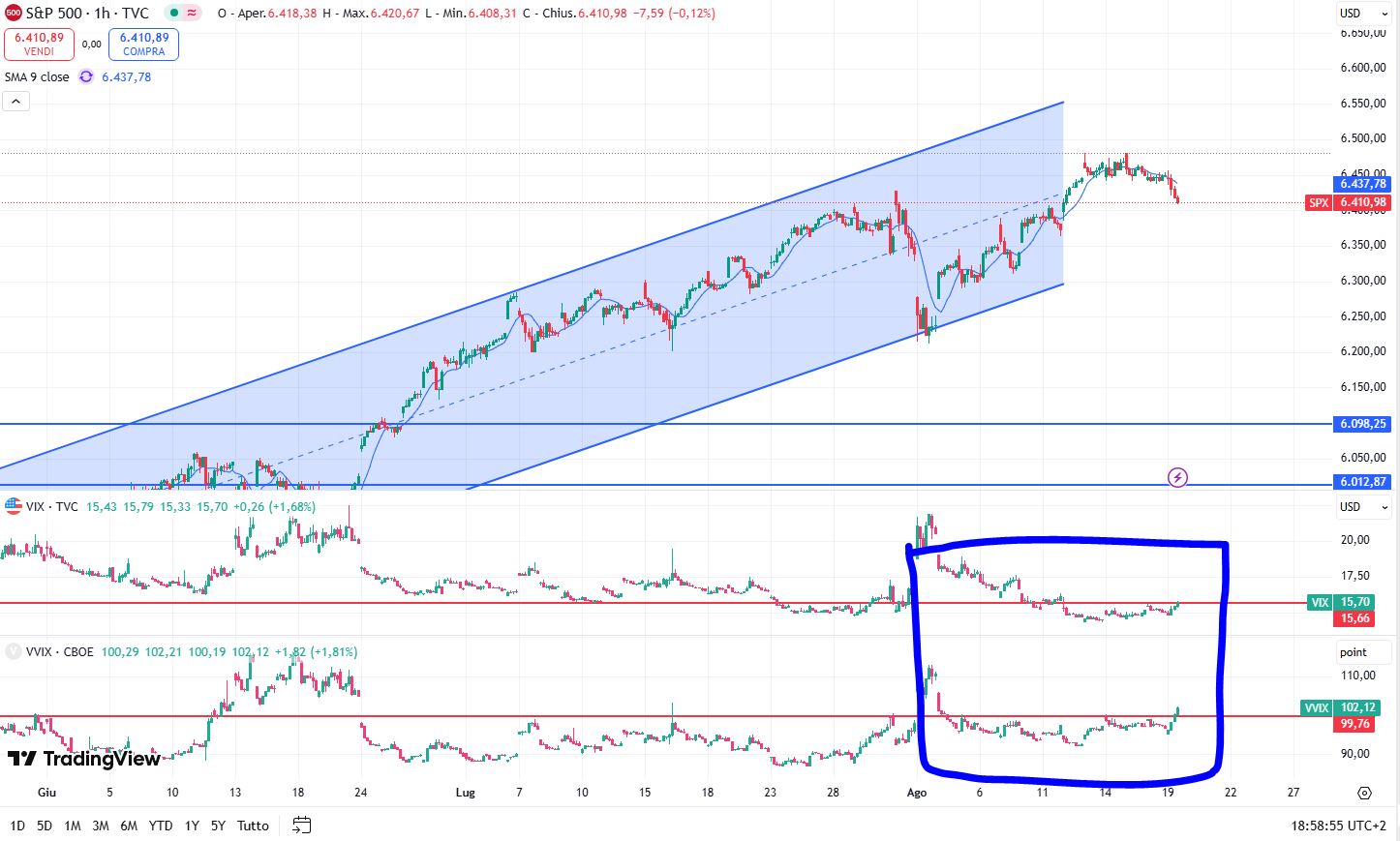Click the high price value 6.420,67
The image size is (1400, 841).
(395, 14)
